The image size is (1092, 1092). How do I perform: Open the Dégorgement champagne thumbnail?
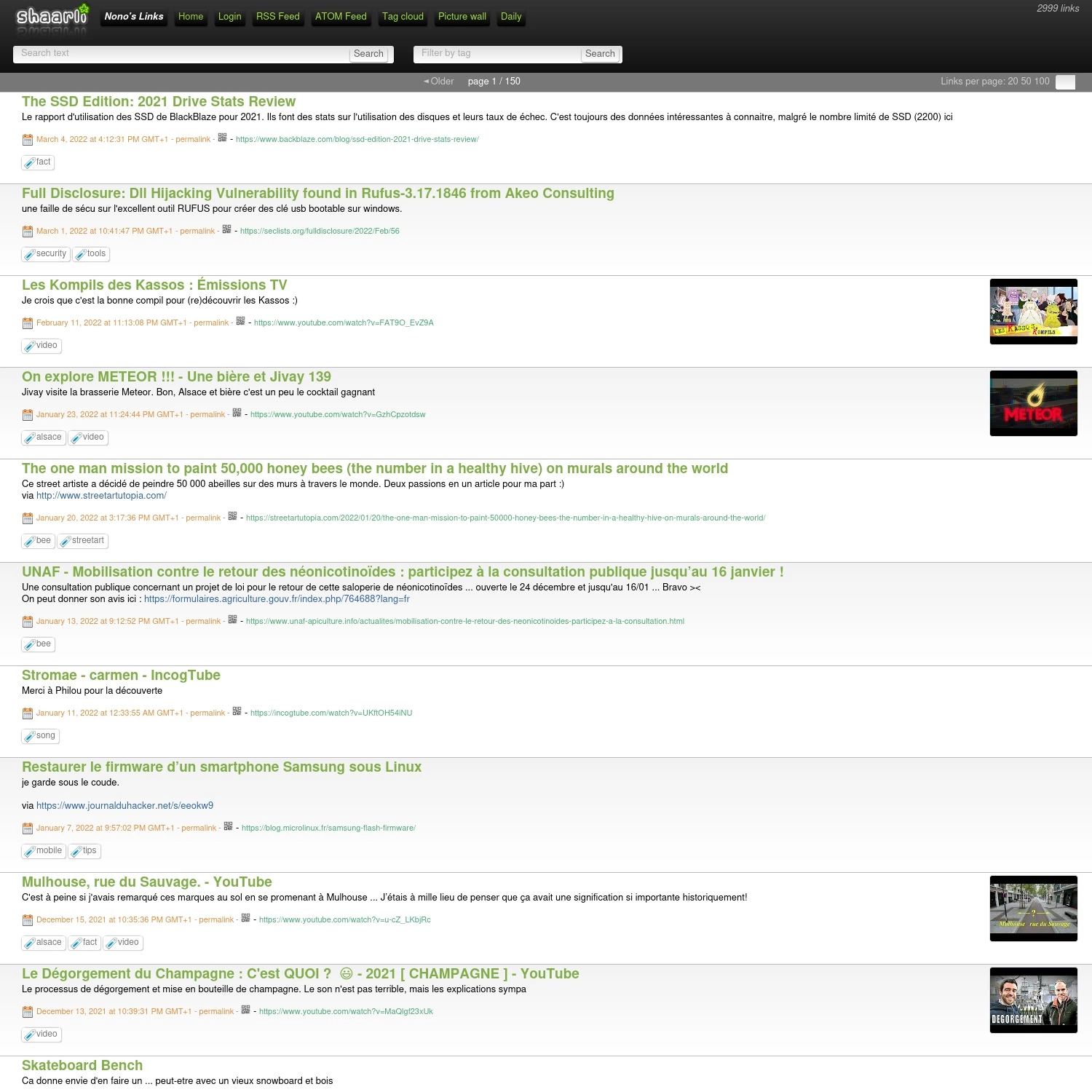coord(1033,1000)
